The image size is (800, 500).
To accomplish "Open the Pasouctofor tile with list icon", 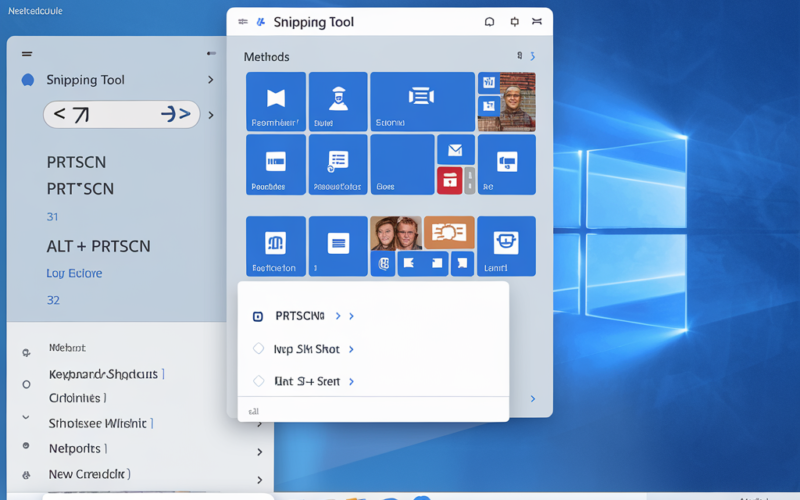I will click(x=338, y=164).
